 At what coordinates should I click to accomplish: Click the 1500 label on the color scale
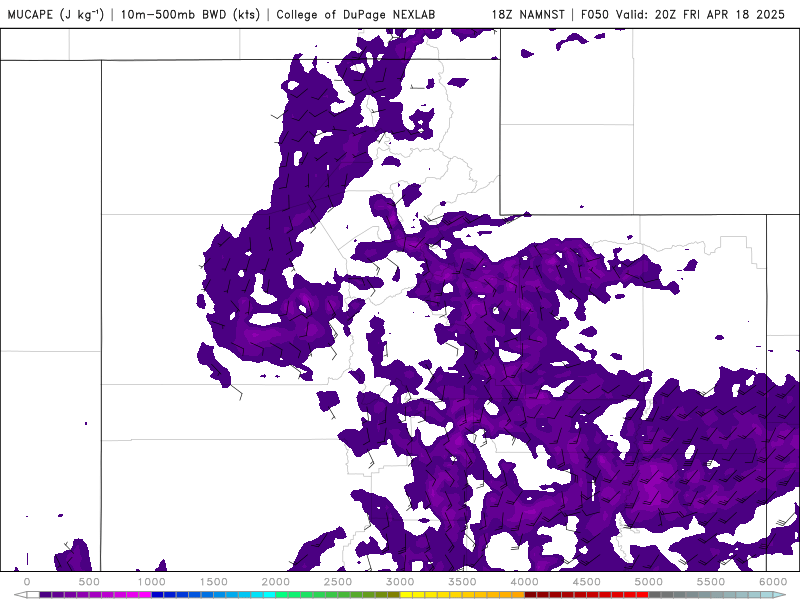pyautogui.click(x=213, y=582)
